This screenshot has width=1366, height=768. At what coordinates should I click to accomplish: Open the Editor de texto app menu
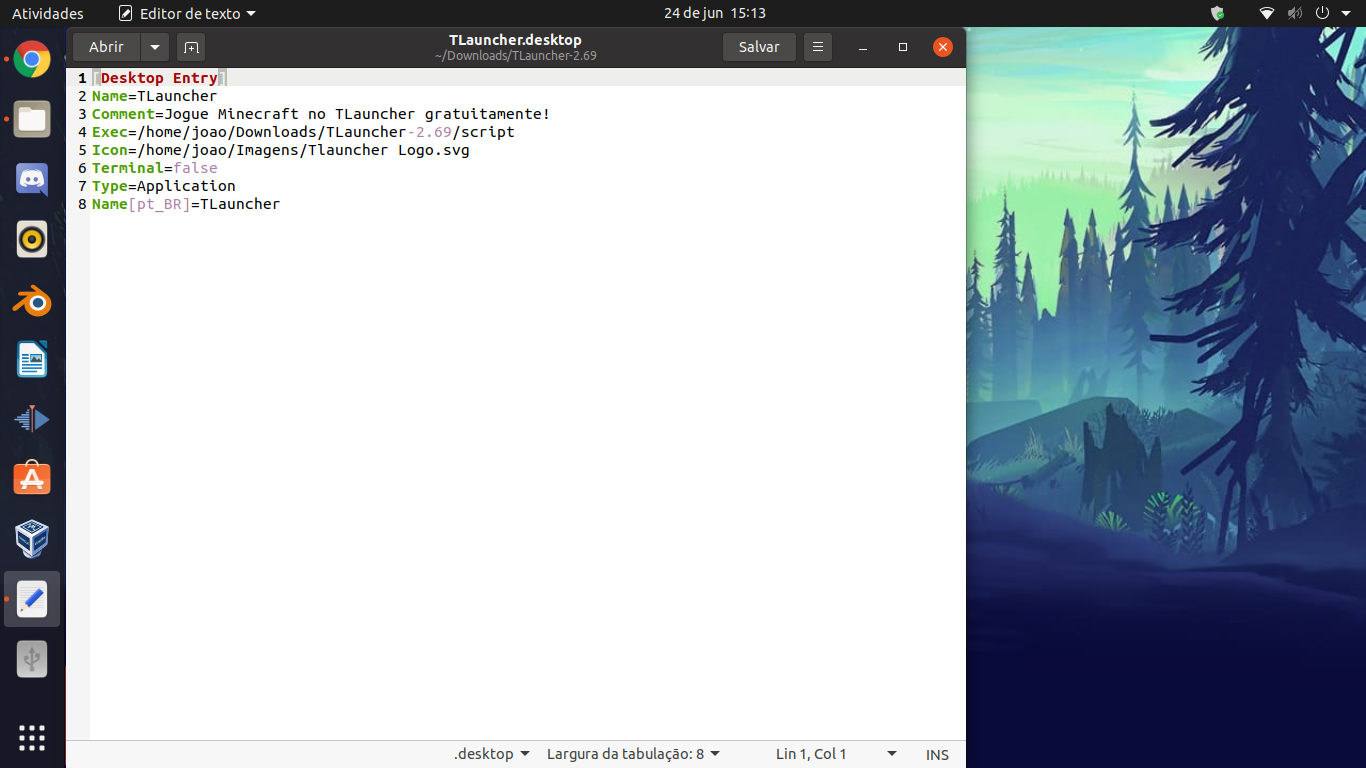(187, 13)
